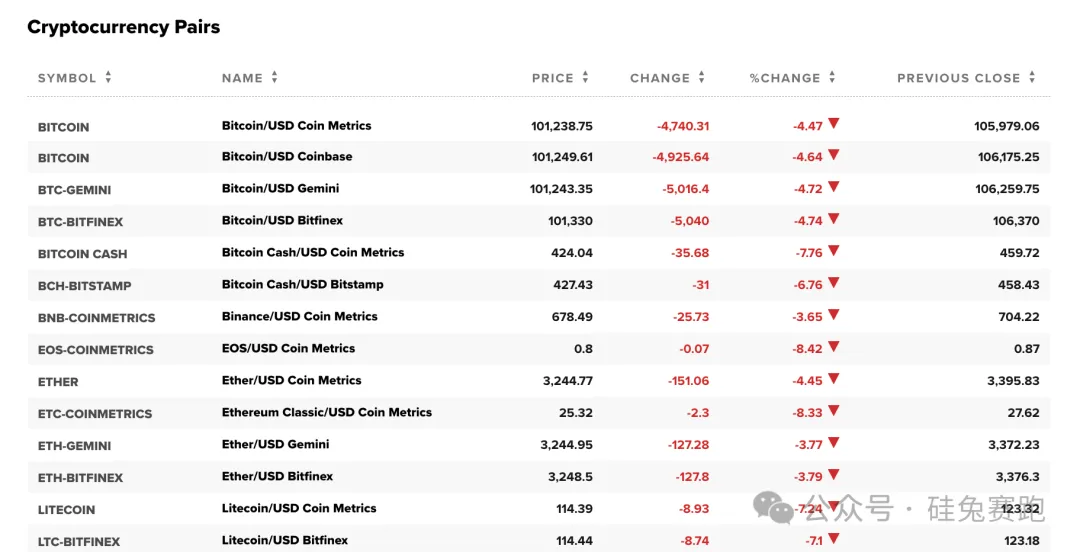The image size is (1080, 552).
Task: Click red down arrow in Bitcoin Cash row
Action: coord(833,252)
